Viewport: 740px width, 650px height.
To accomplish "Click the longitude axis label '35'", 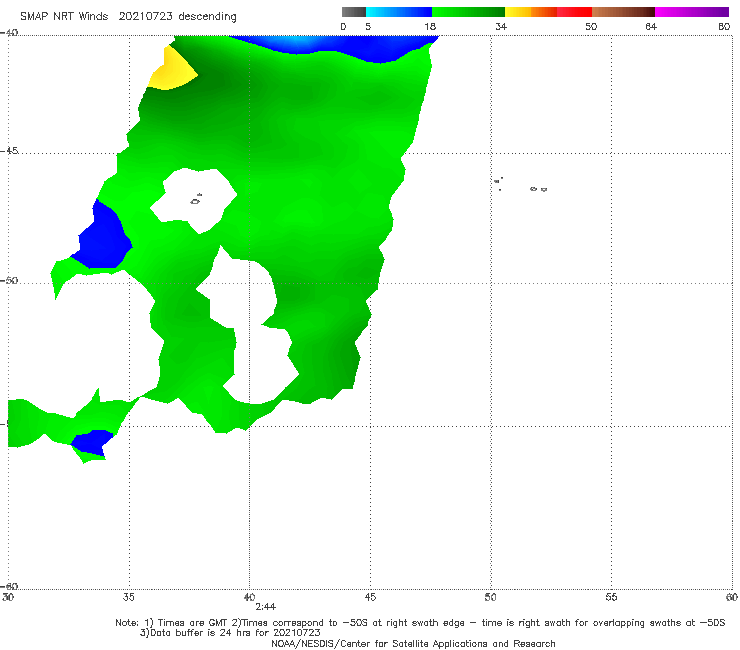I will click(129, 597).
